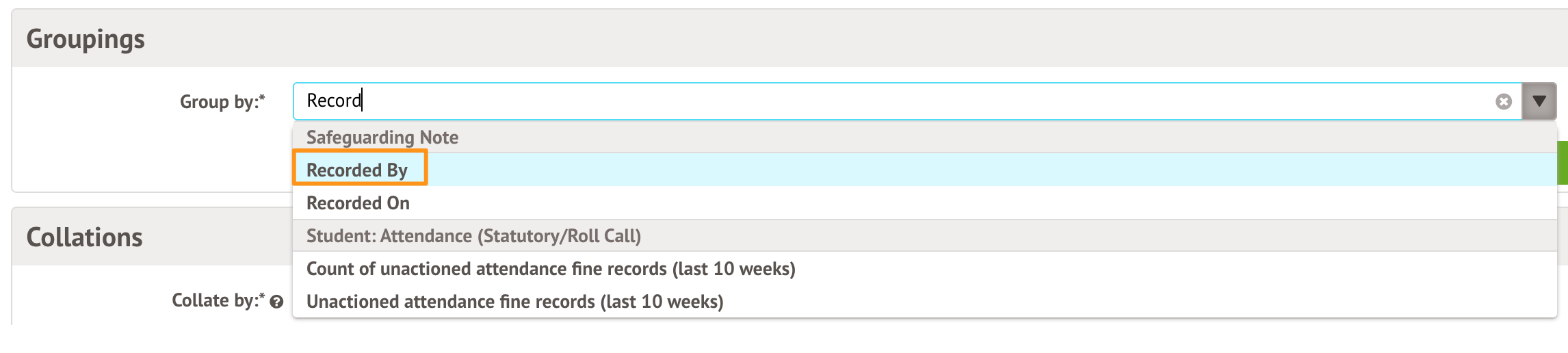
Task: Click empty space in Recorded On row
Action: point(958,203)
